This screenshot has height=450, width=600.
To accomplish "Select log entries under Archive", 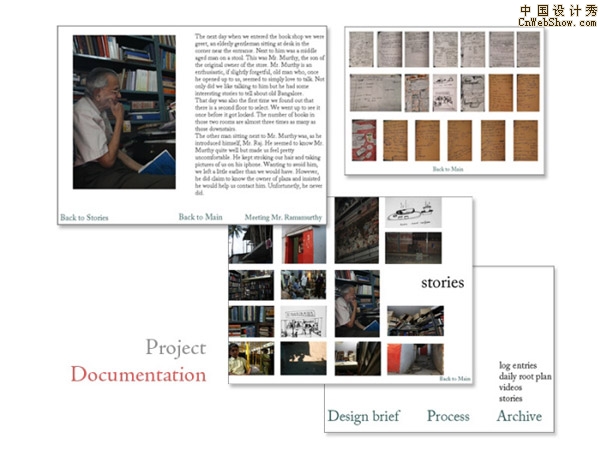I will click(x=518, y=365).
